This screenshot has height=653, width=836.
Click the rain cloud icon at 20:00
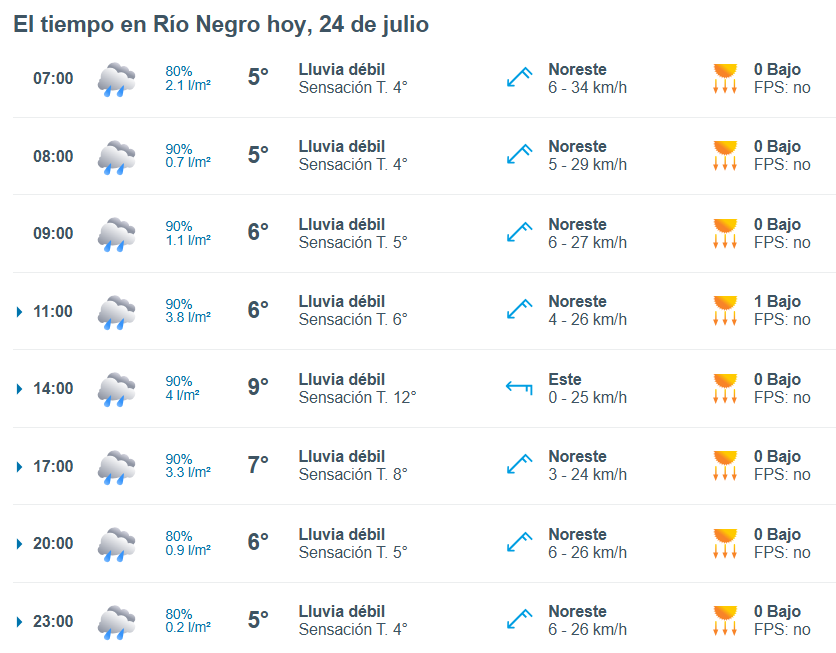[x=116, y=544]
